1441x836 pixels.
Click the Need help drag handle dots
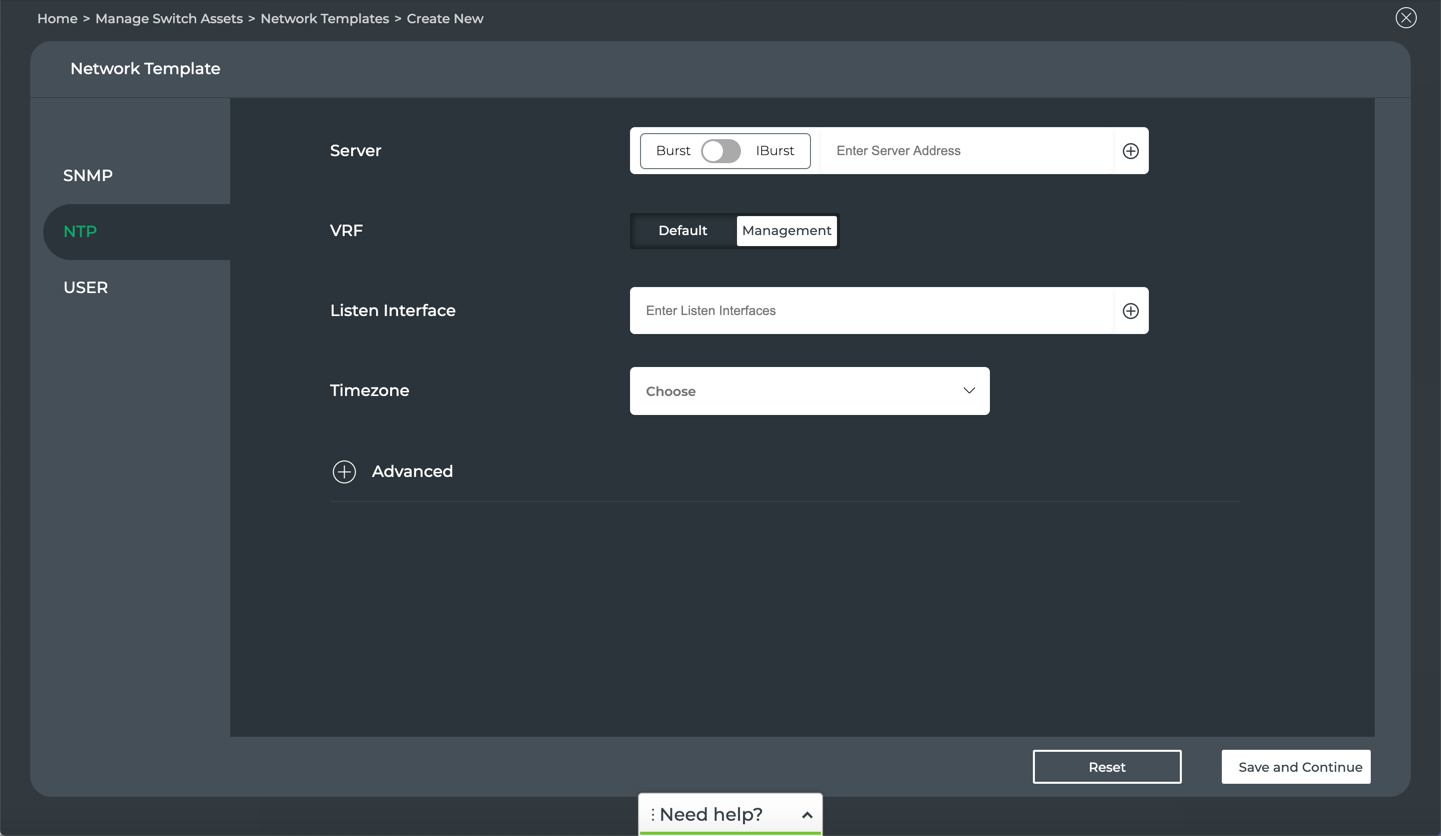[x=653, y=815]
